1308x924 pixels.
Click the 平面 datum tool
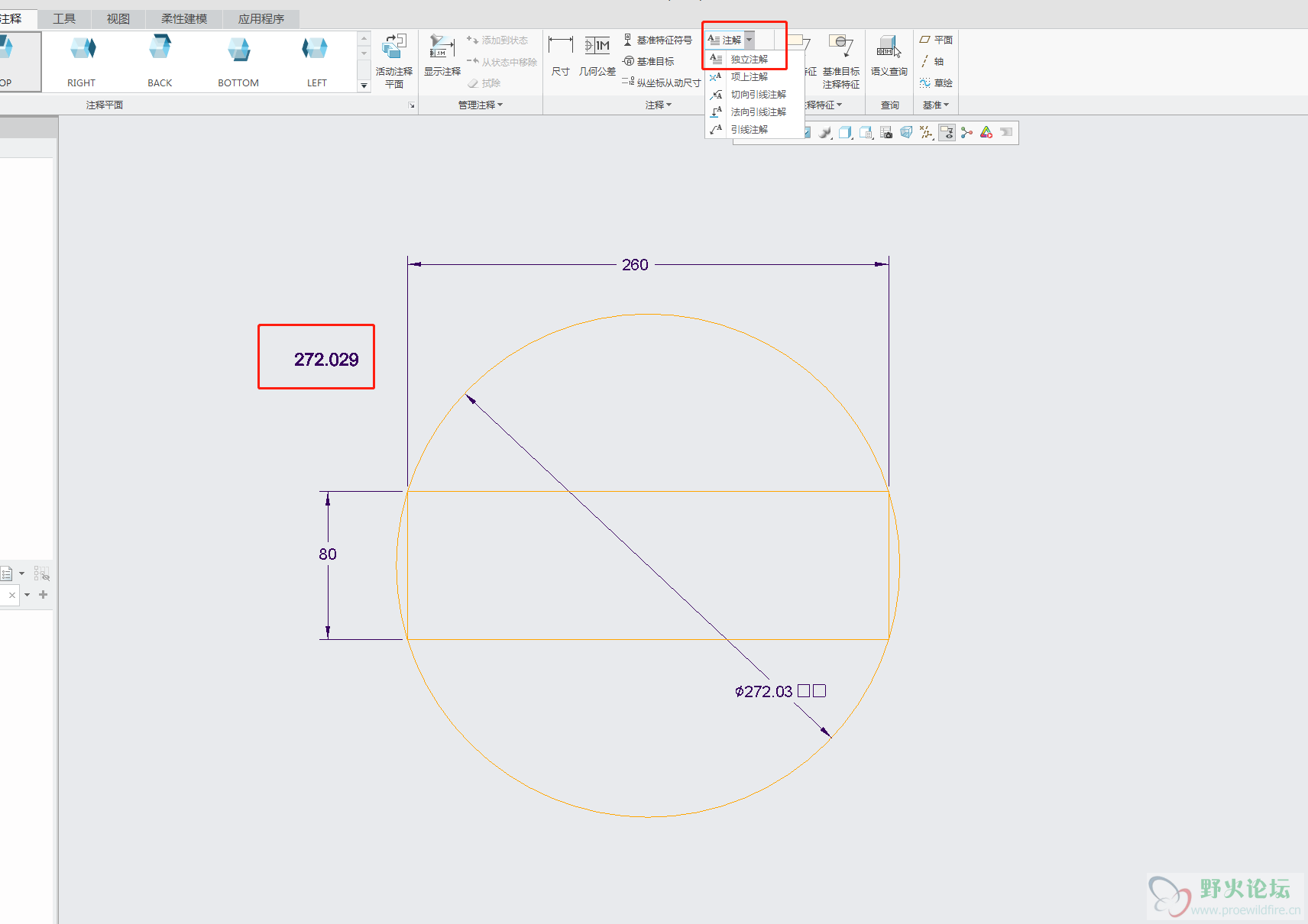(x=936, y=40)
